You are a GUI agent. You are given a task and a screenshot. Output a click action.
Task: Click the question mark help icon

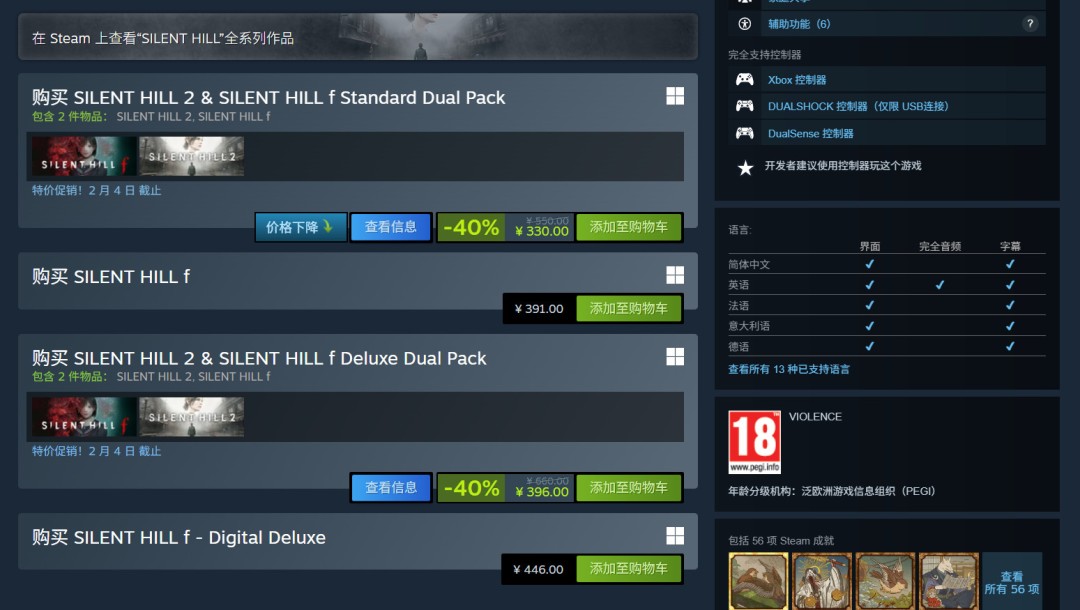coord(1030,24)
